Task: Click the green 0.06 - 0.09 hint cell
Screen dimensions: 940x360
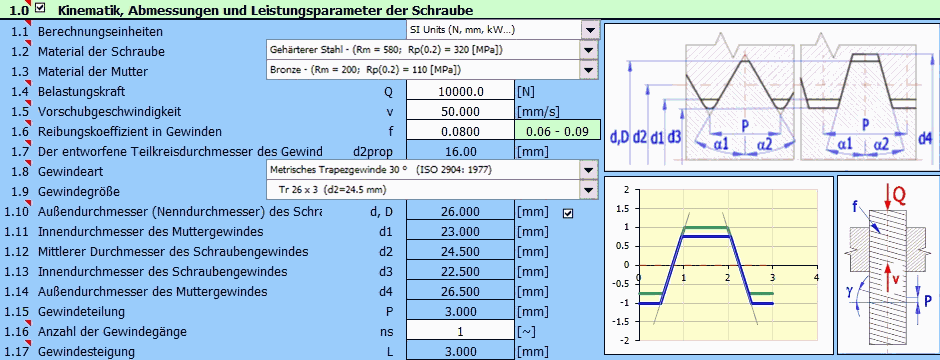Action: (556, 131)
